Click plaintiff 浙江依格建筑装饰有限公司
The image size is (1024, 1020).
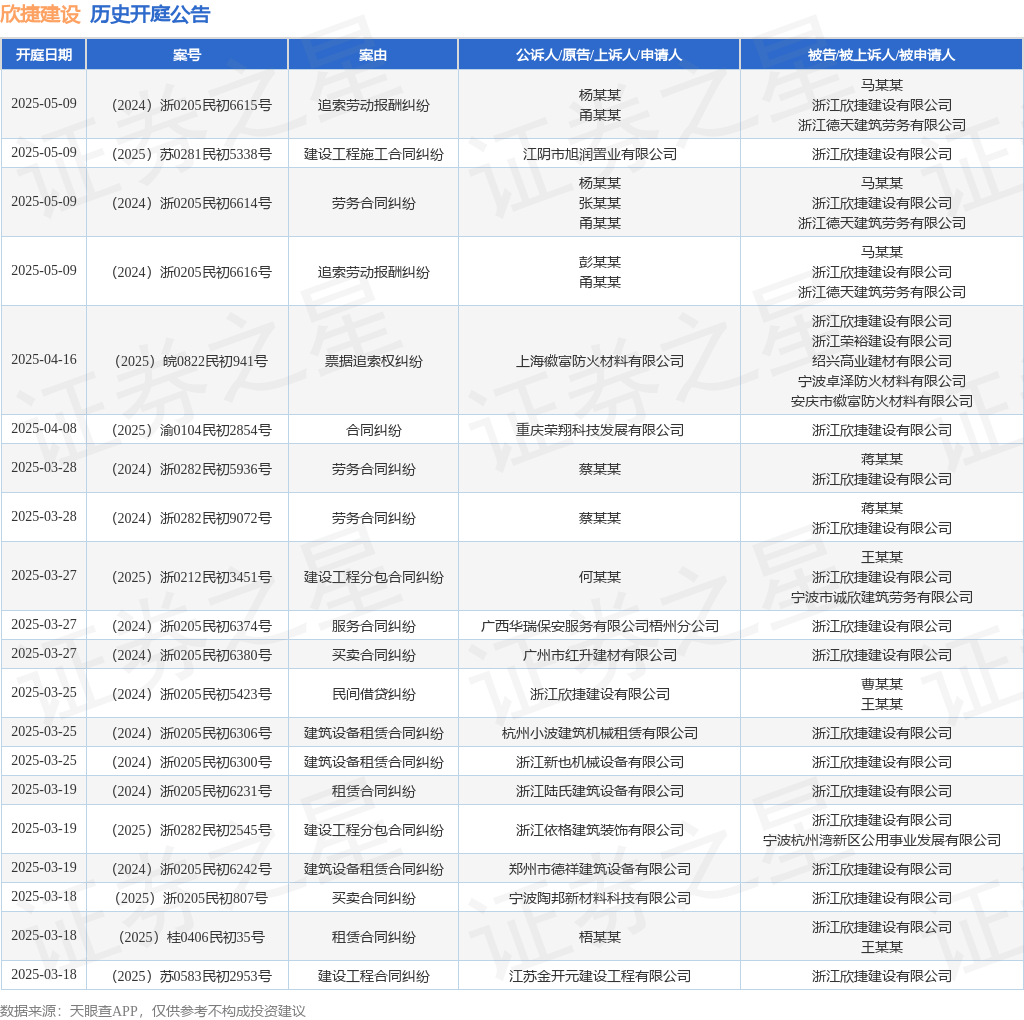click(600, 830)
